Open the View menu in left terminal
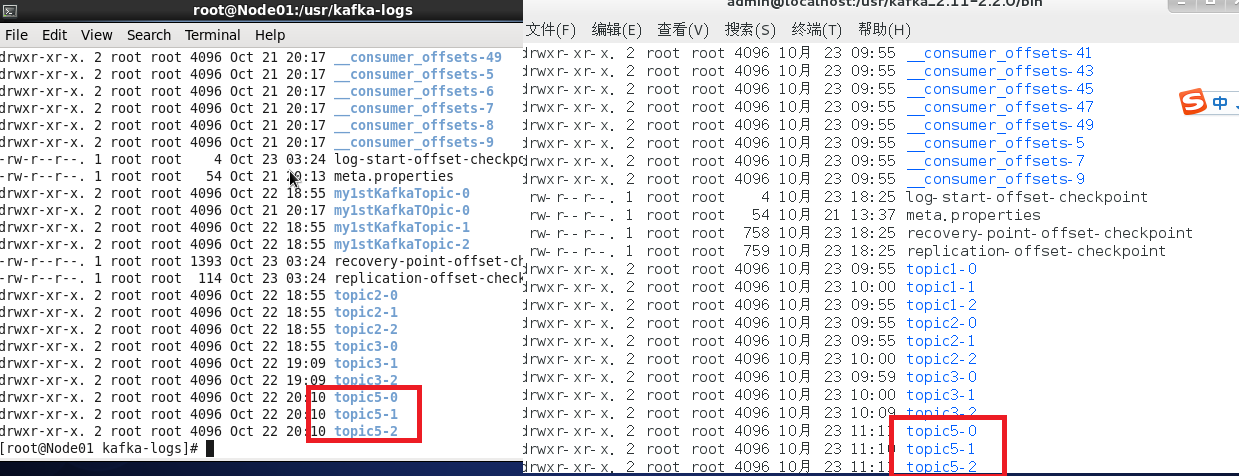The height and width of the screenshot is (476, 1239). pyautogui.click(x=96, y=35)
